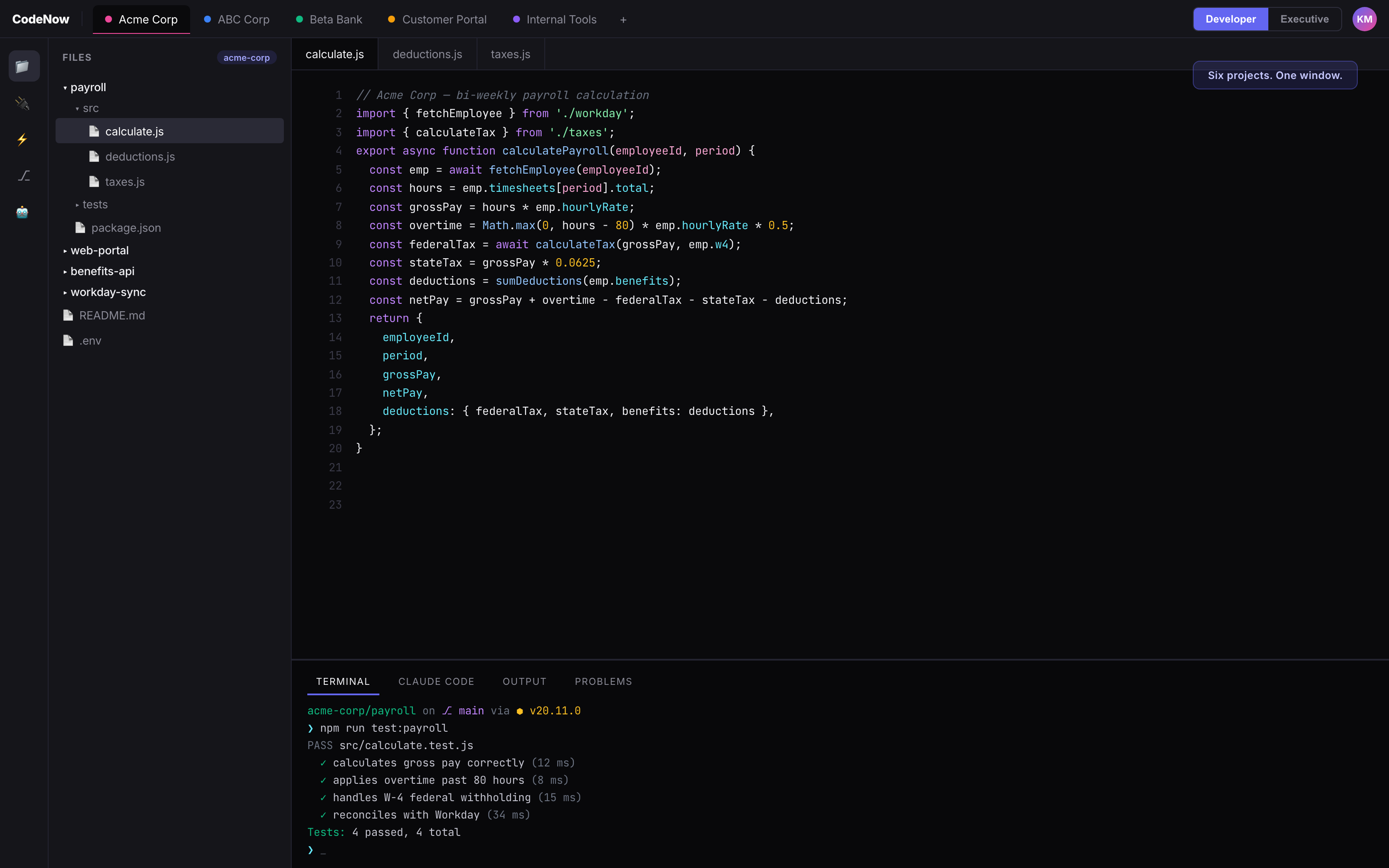Click the './workday' import string
This screenshot has width=1389, height=868.
[x=592, y=114]
